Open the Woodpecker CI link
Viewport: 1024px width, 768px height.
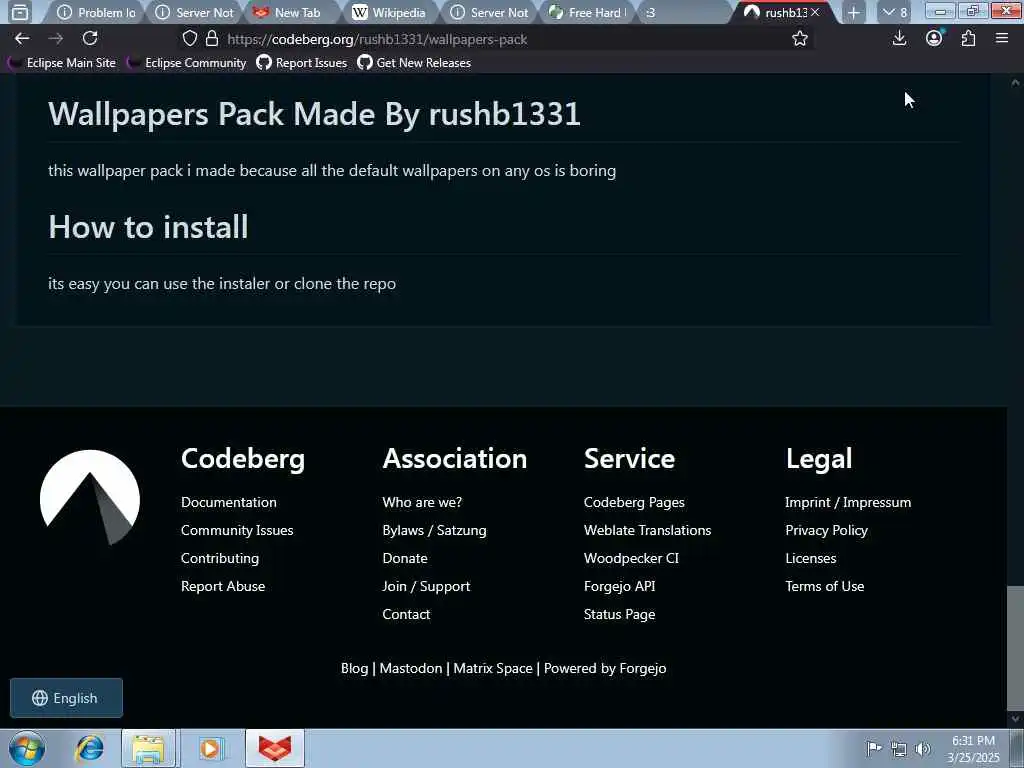click(x=631, y=558)
